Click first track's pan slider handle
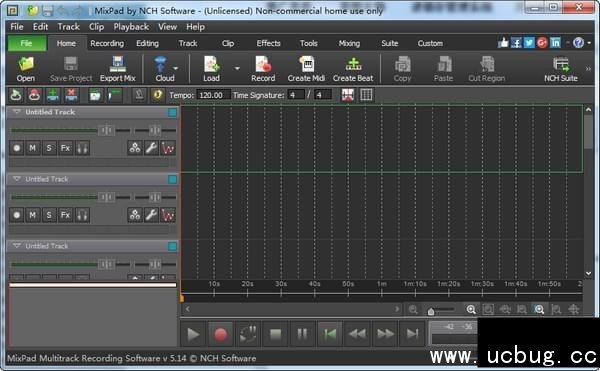Viewport: 600px width, 371px height. pyautogui.click(x=155, y=130)
